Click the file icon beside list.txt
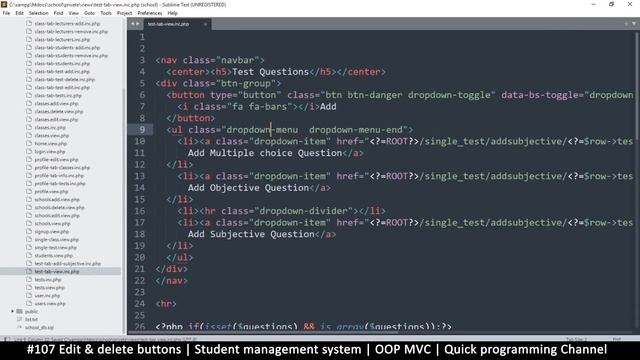 19,319
